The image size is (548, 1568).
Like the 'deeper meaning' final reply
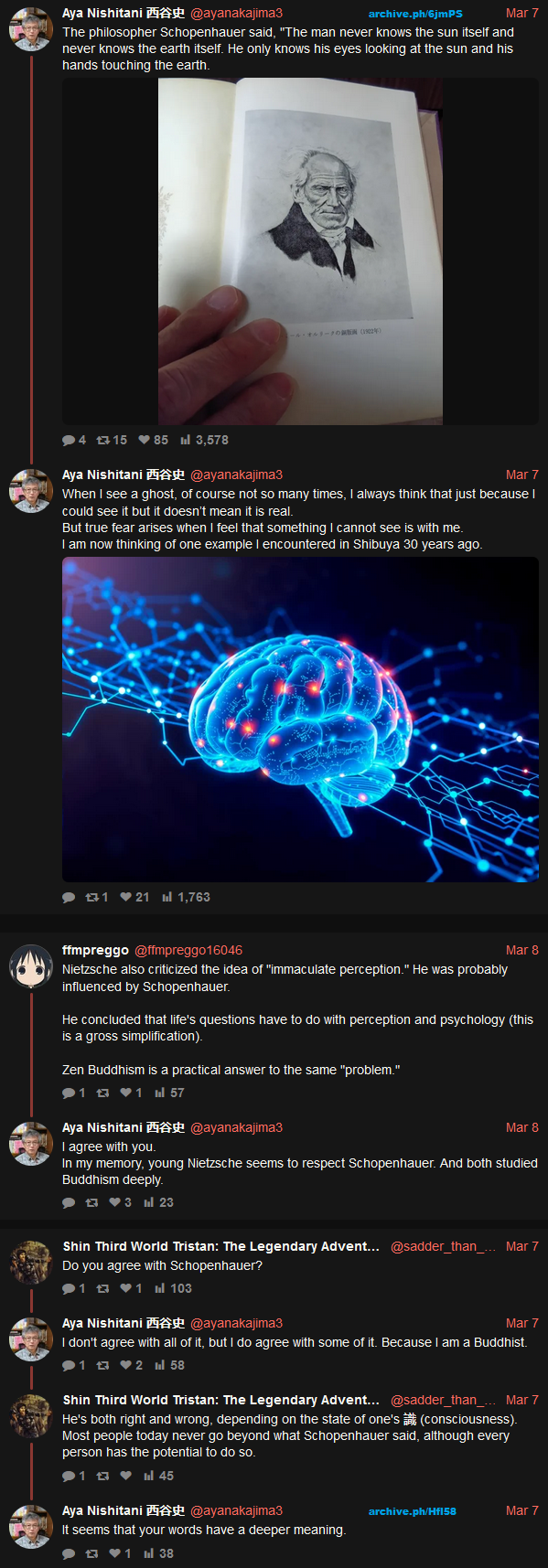(x=115, y=1553)
